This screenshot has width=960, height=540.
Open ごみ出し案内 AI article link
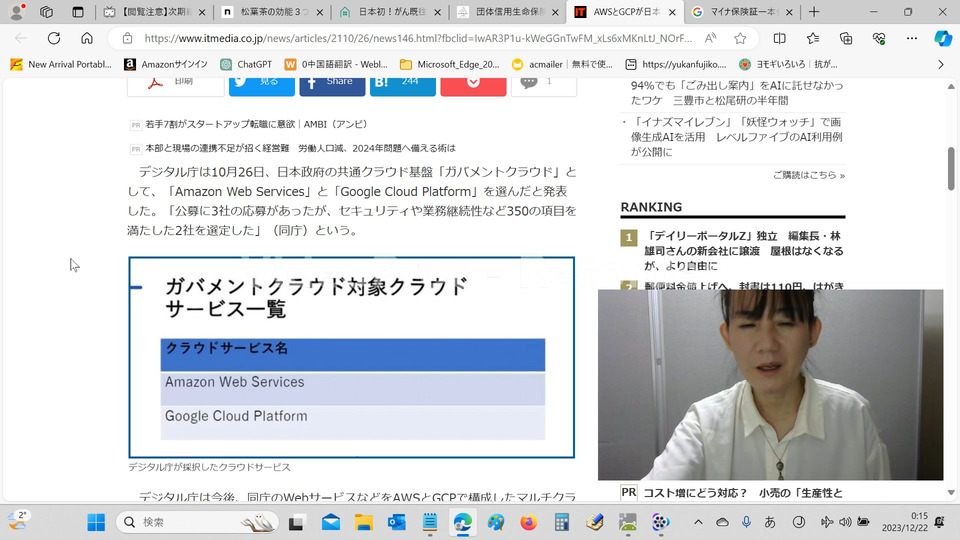pyautogui.click(x=737, y=92)
